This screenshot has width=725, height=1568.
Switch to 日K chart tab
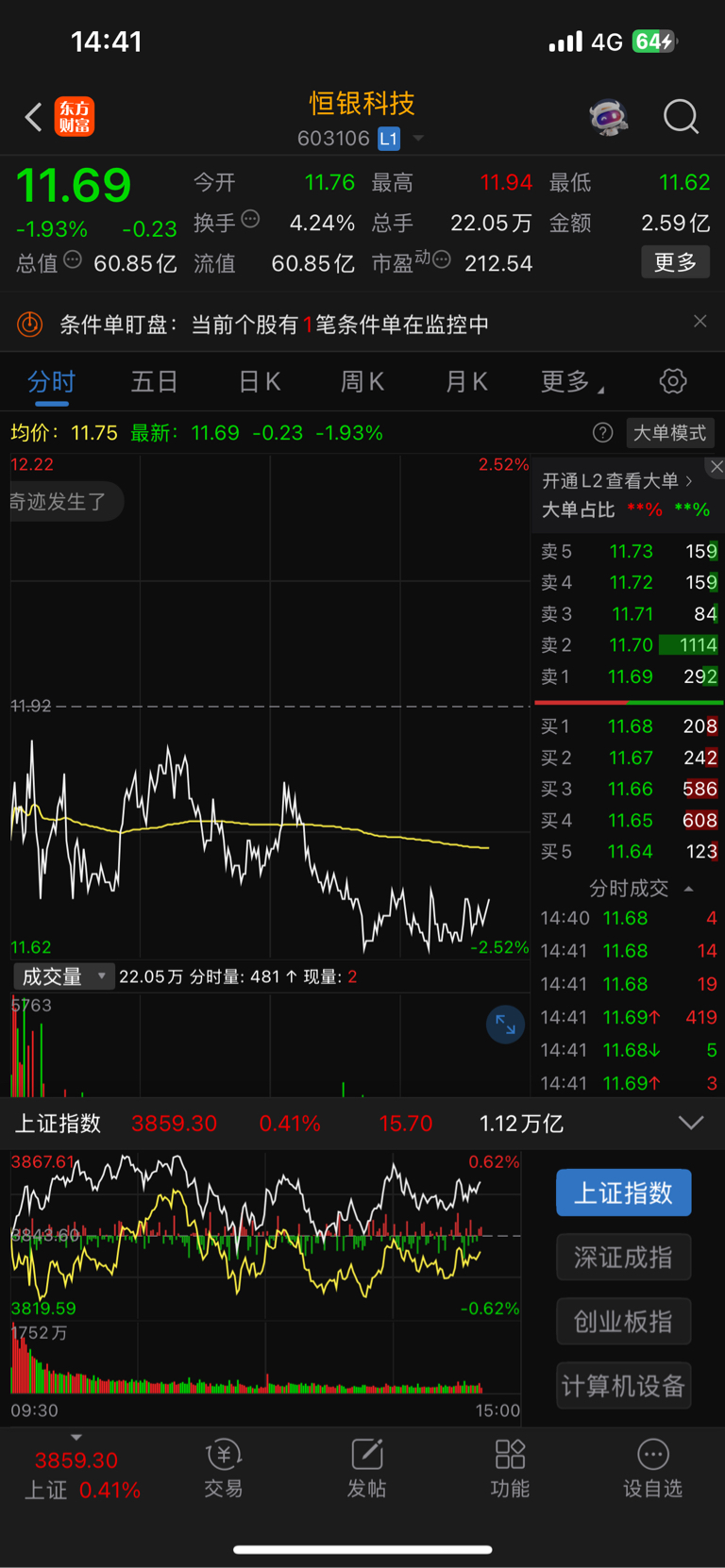(260, 382)
